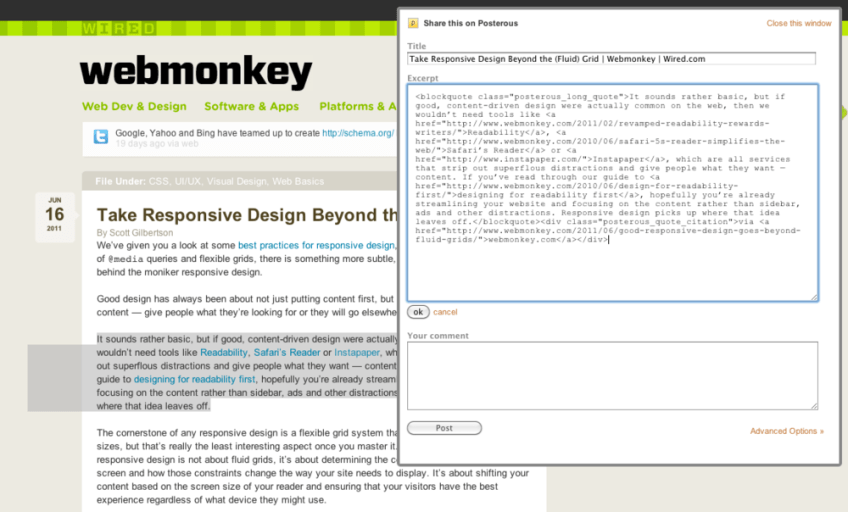Close this window link in dialog
The height and width of the screenshot is (512, 848).
point(798,22)
